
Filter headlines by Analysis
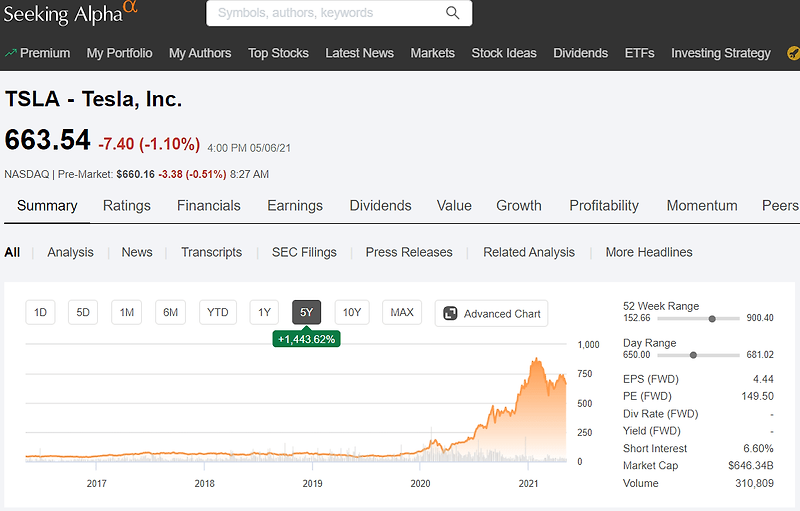tap(70, 252)
